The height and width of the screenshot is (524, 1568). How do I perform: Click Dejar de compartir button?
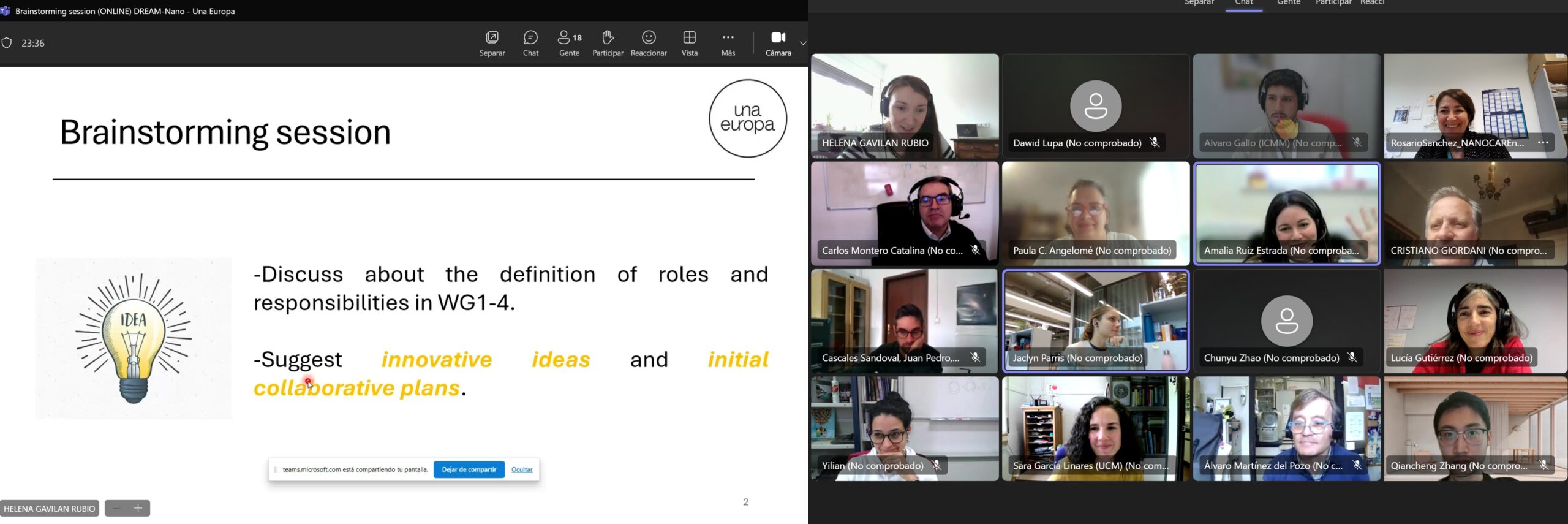click(469, 469)
